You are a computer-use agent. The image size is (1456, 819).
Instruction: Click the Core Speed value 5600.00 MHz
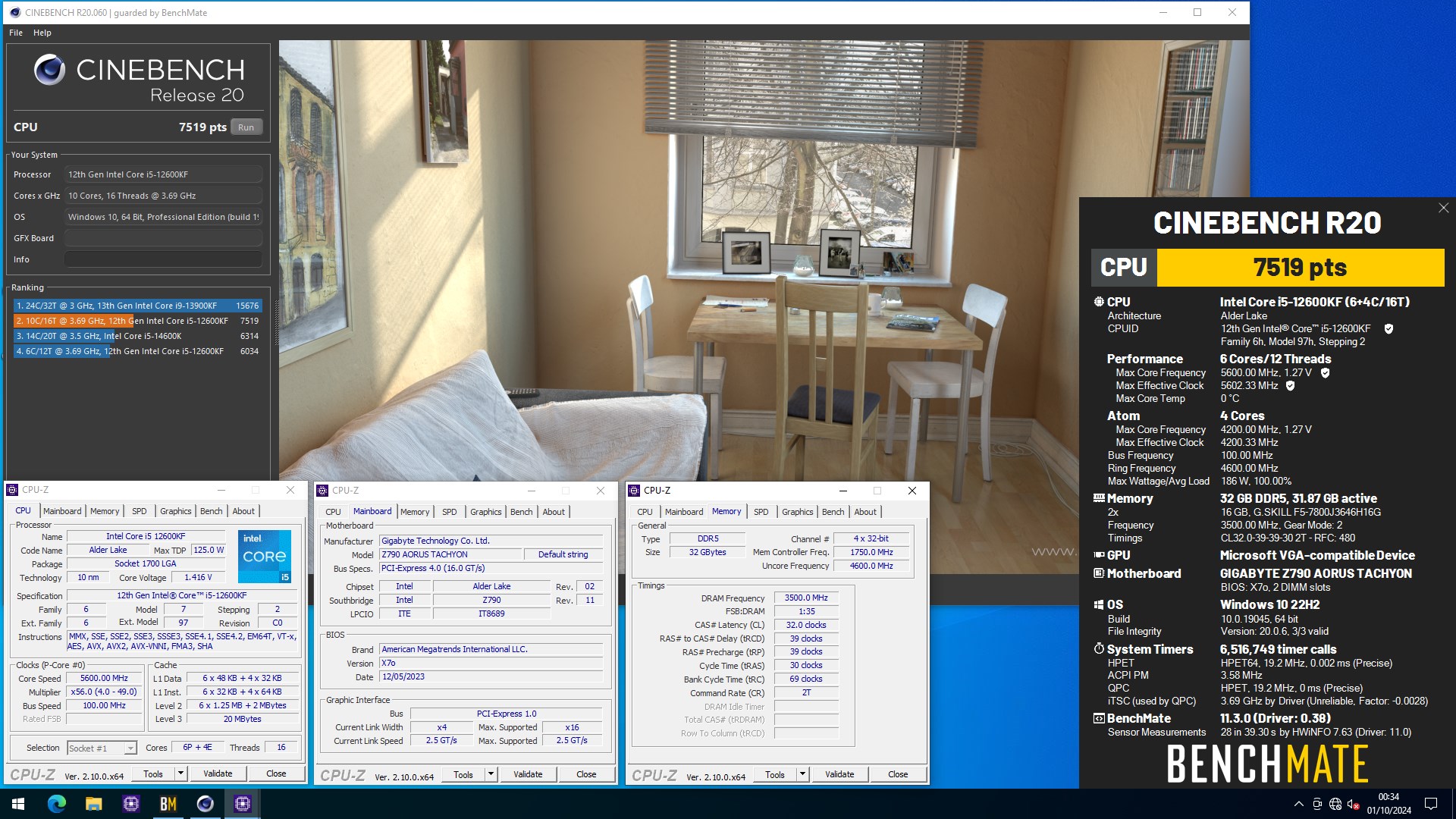tap(104, 679)
